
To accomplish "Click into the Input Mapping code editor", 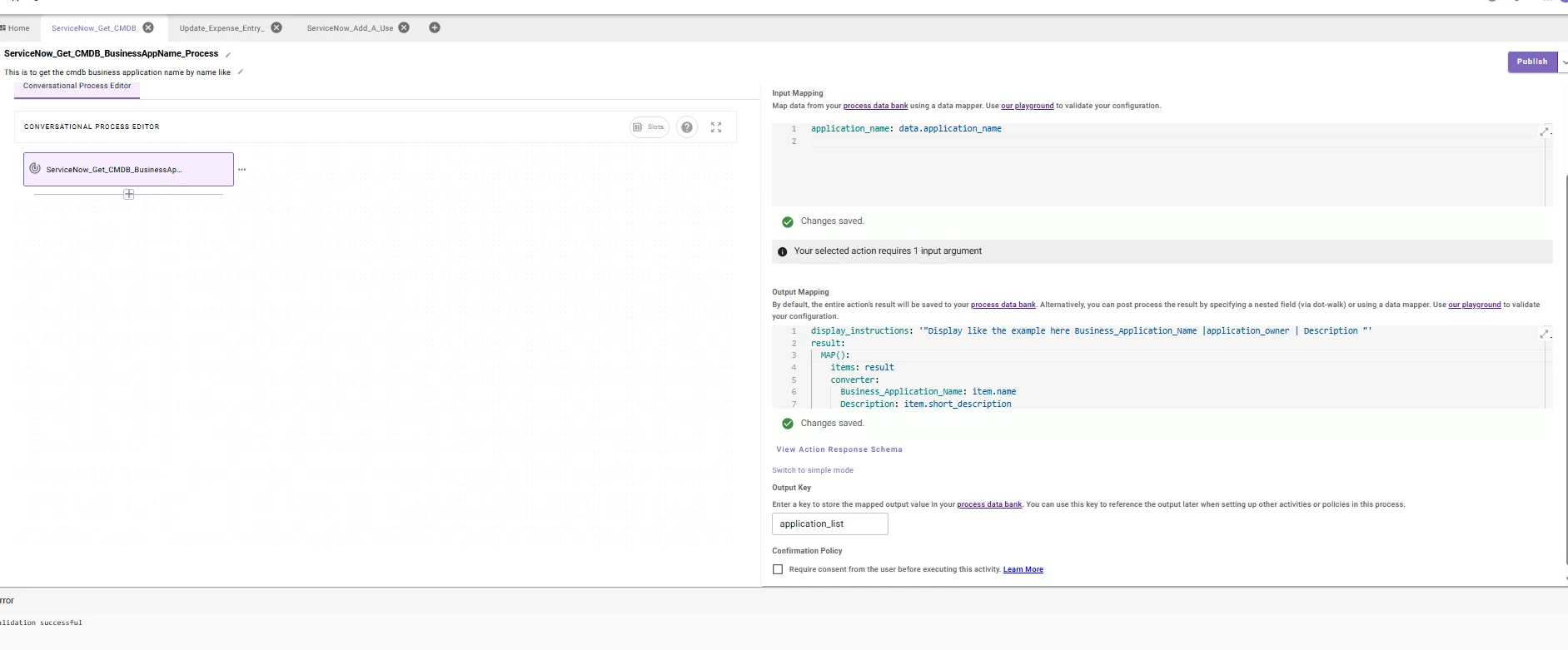I will [x=1162, y=165].
